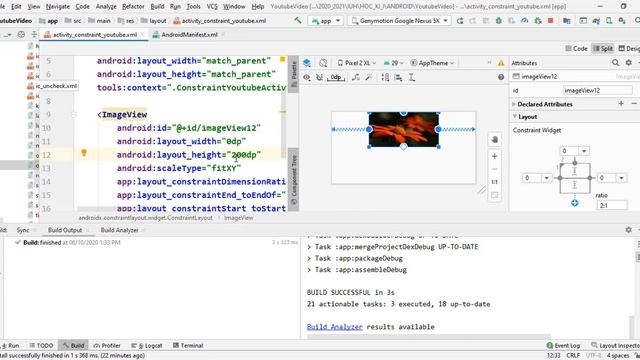Click the green Debug bug icon
Viewport: 640px width, 360px height.
tap(498, 20)
